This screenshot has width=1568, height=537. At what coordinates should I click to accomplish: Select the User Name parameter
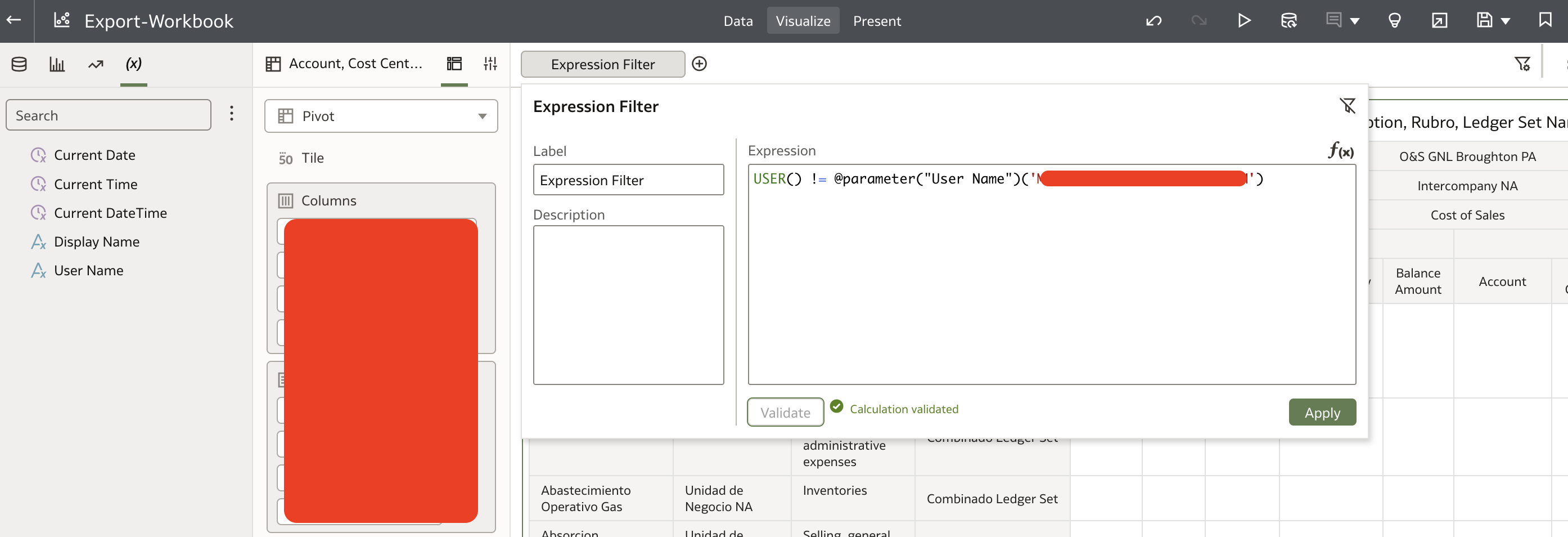point(88,270)
